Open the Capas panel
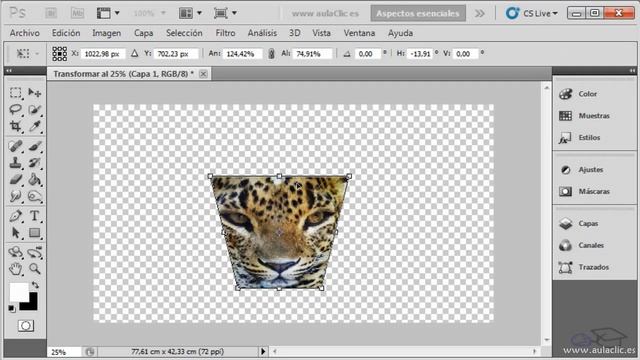 click(588, 223)
